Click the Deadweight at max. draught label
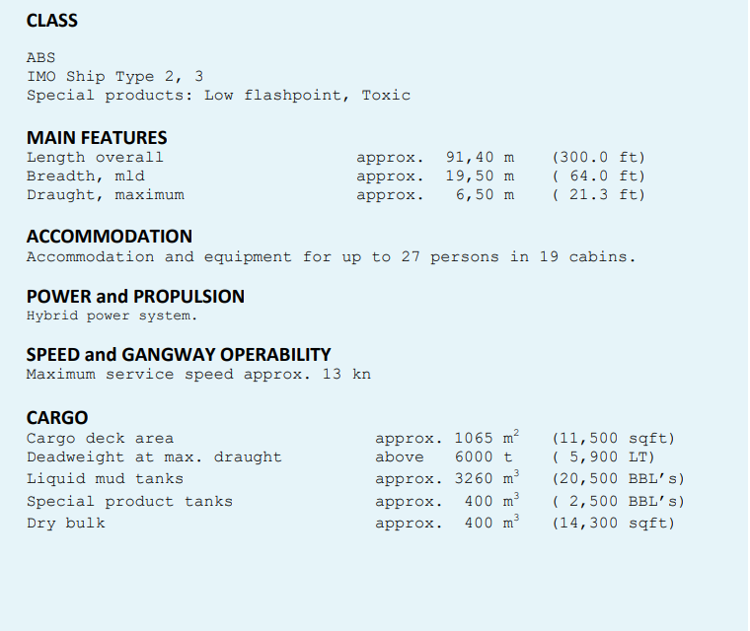 [x=154, y=457]
